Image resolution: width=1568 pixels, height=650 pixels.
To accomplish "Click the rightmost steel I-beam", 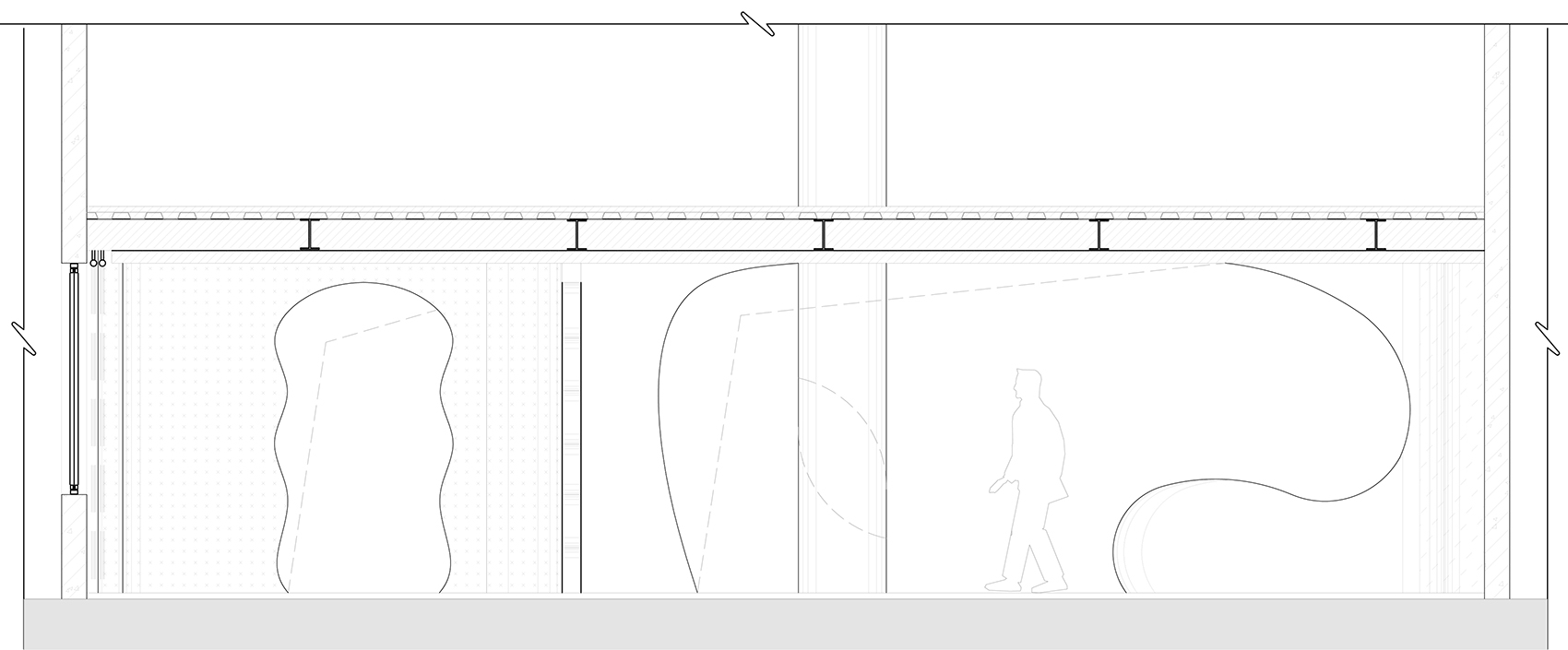I will point(1376,234).
